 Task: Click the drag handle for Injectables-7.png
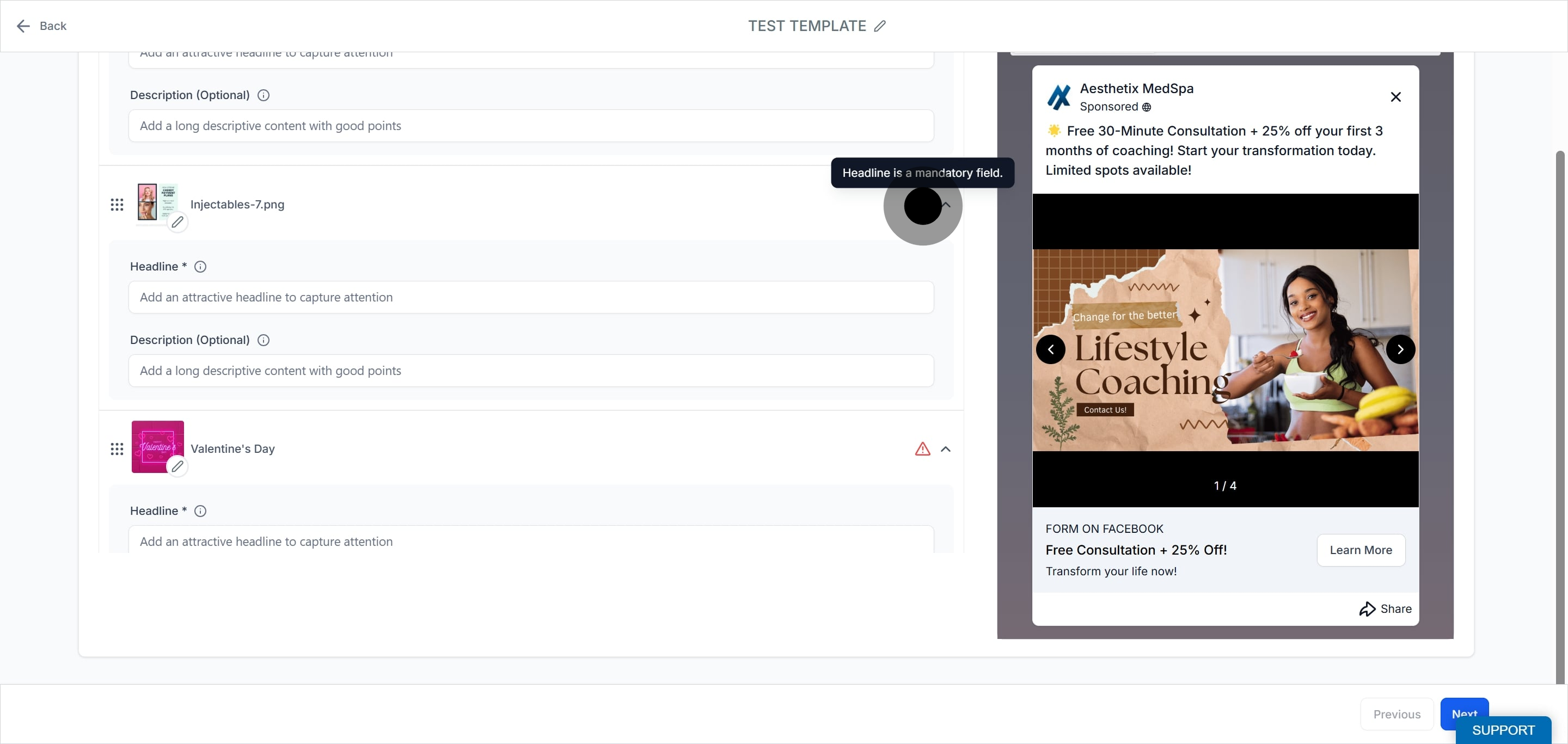click(x=117, y=205)
